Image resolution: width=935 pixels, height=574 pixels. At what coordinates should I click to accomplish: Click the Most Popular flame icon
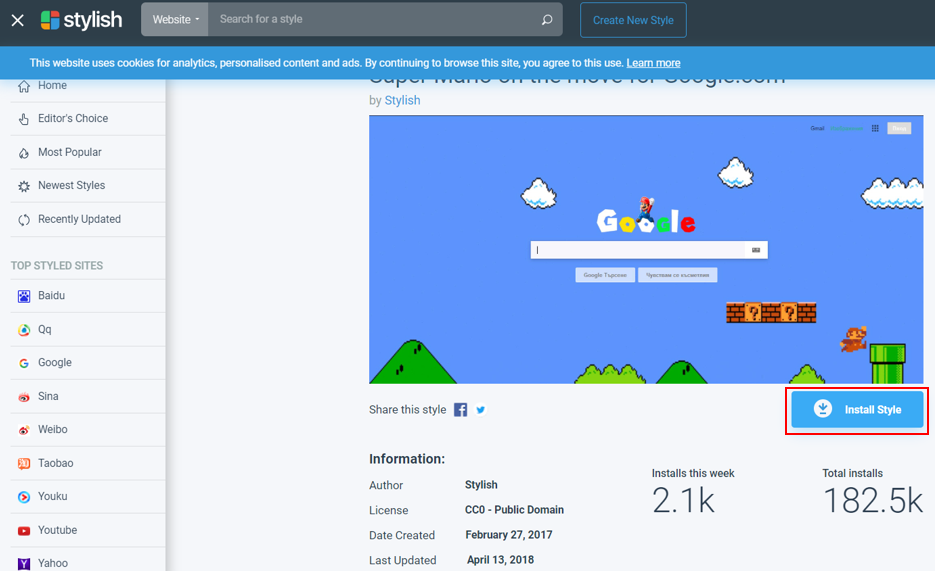24,153
